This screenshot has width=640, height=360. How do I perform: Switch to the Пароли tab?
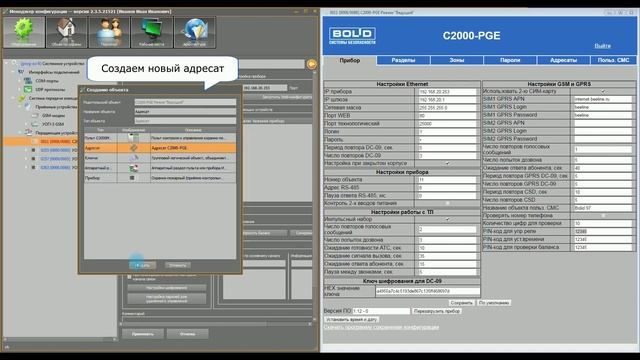510,60
